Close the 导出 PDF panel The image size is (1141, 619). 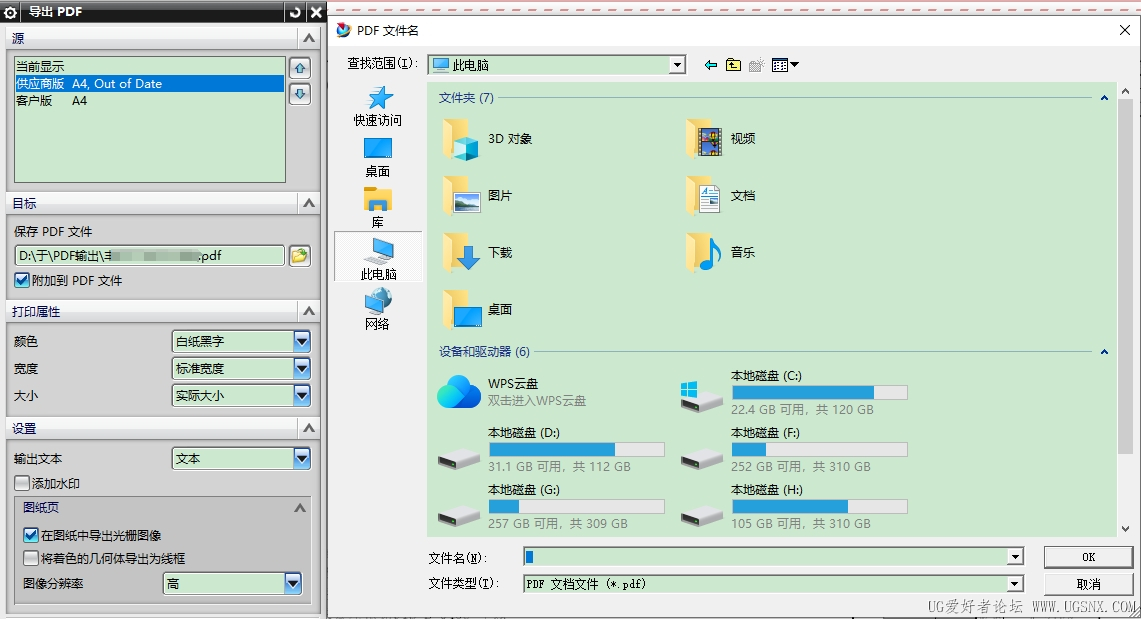[x=316, y=12]
